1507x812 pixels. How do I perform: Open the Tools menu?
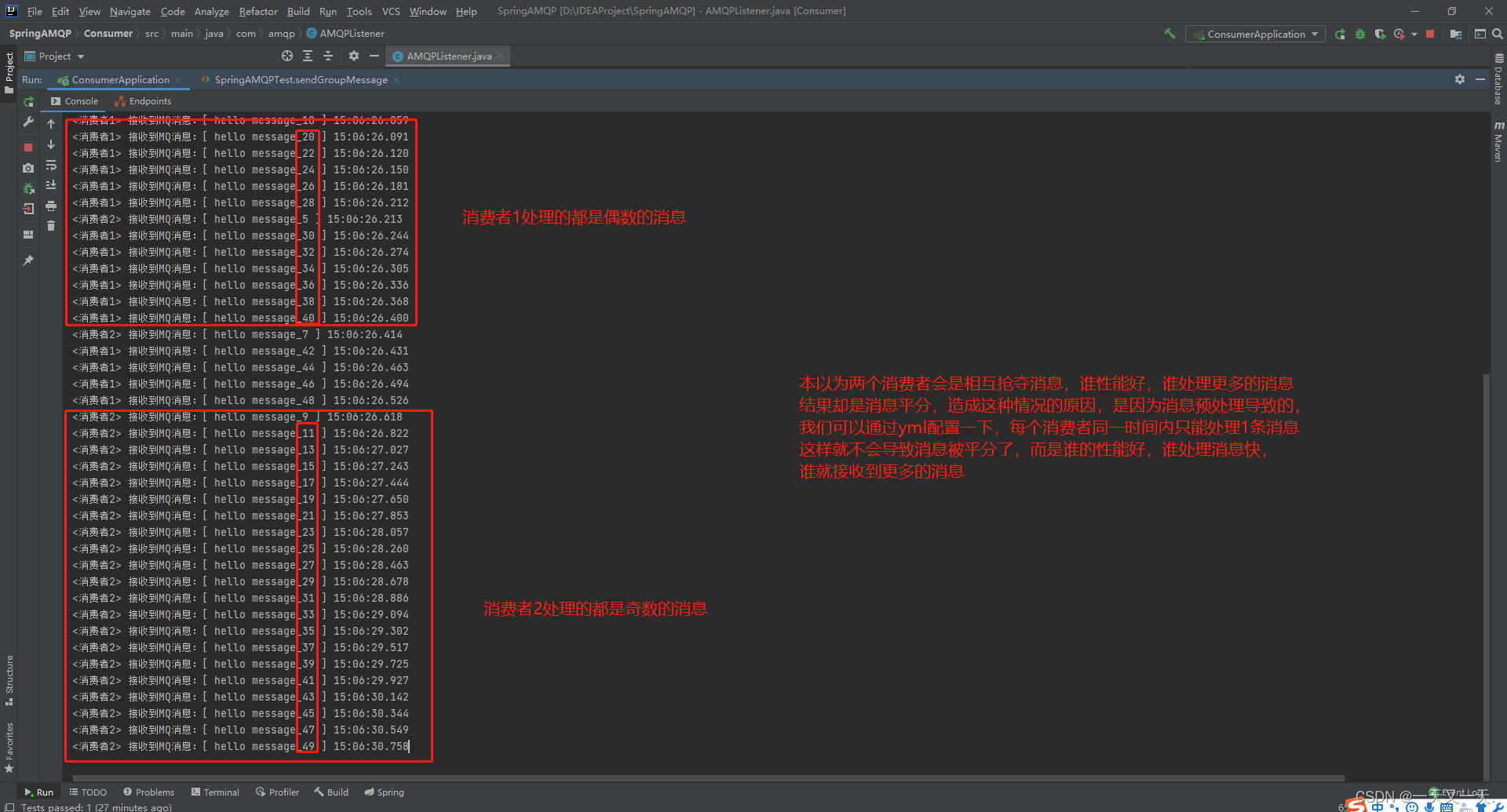(359, 11)
